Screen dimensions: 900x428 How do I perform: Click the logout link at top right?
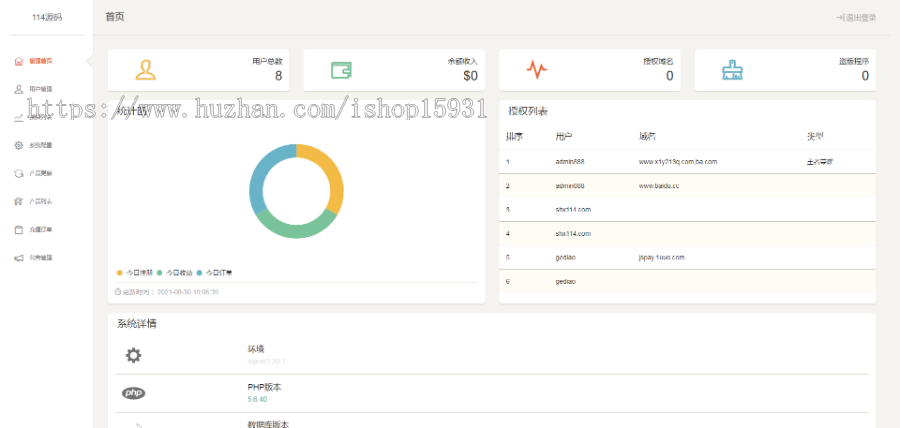856,18
